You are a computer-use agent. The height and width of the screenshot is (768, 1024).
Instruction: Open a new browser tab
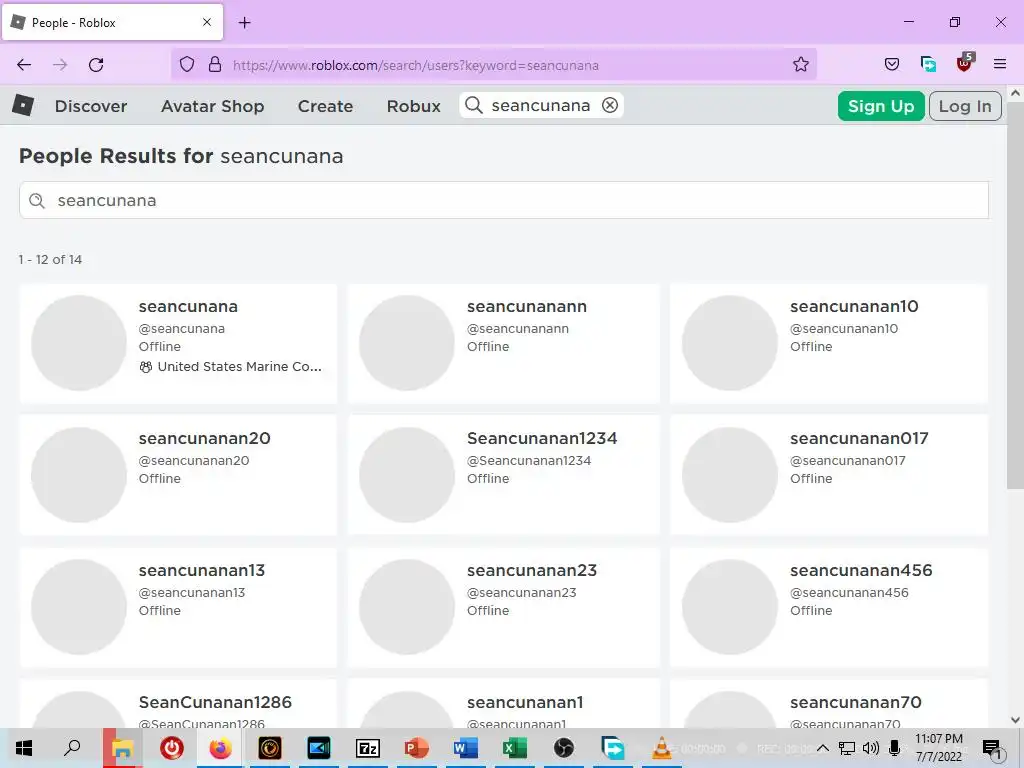pos(244,23)
